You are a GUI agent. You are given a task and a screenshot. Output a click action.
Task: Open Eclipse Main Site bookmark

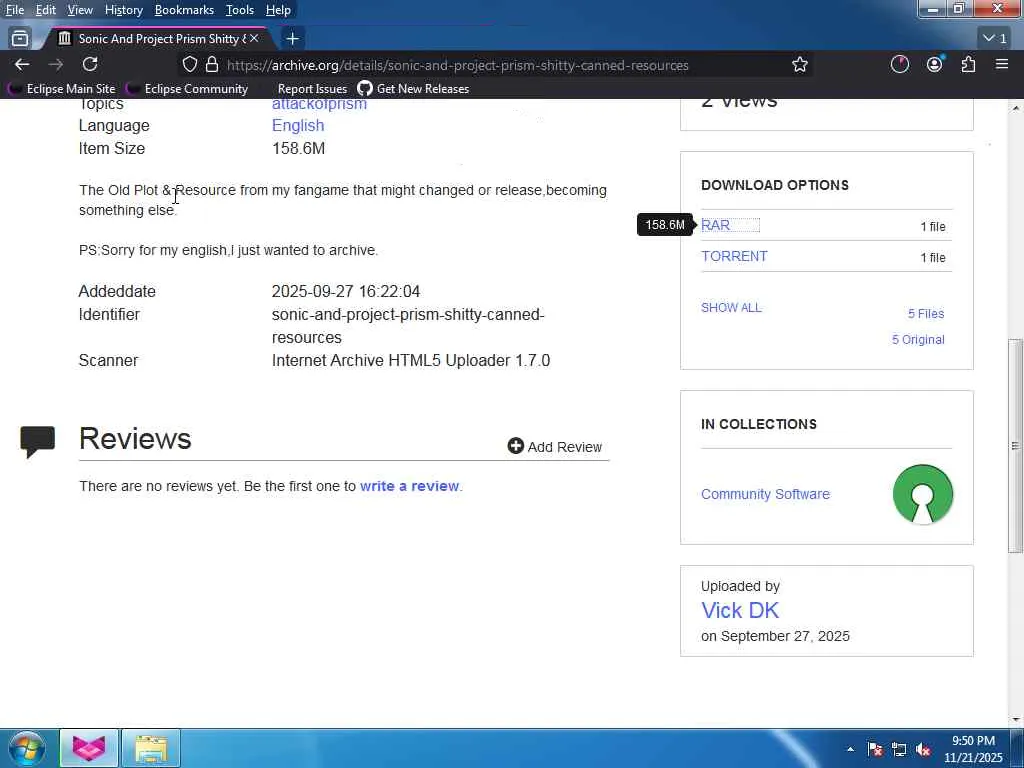[x=63, y=89]
